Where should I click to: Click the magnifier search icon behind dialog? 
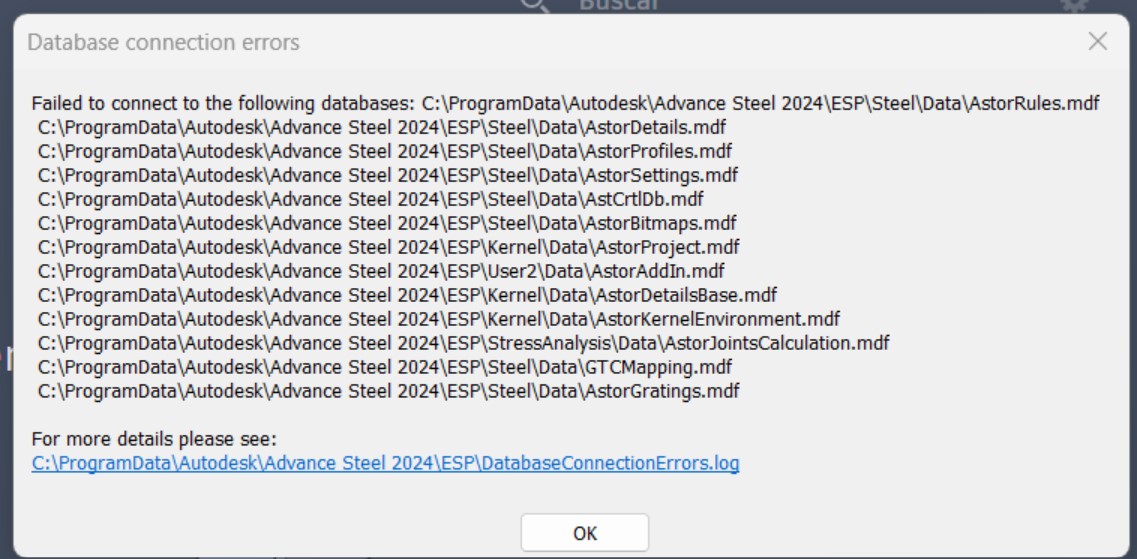point(536,6)
